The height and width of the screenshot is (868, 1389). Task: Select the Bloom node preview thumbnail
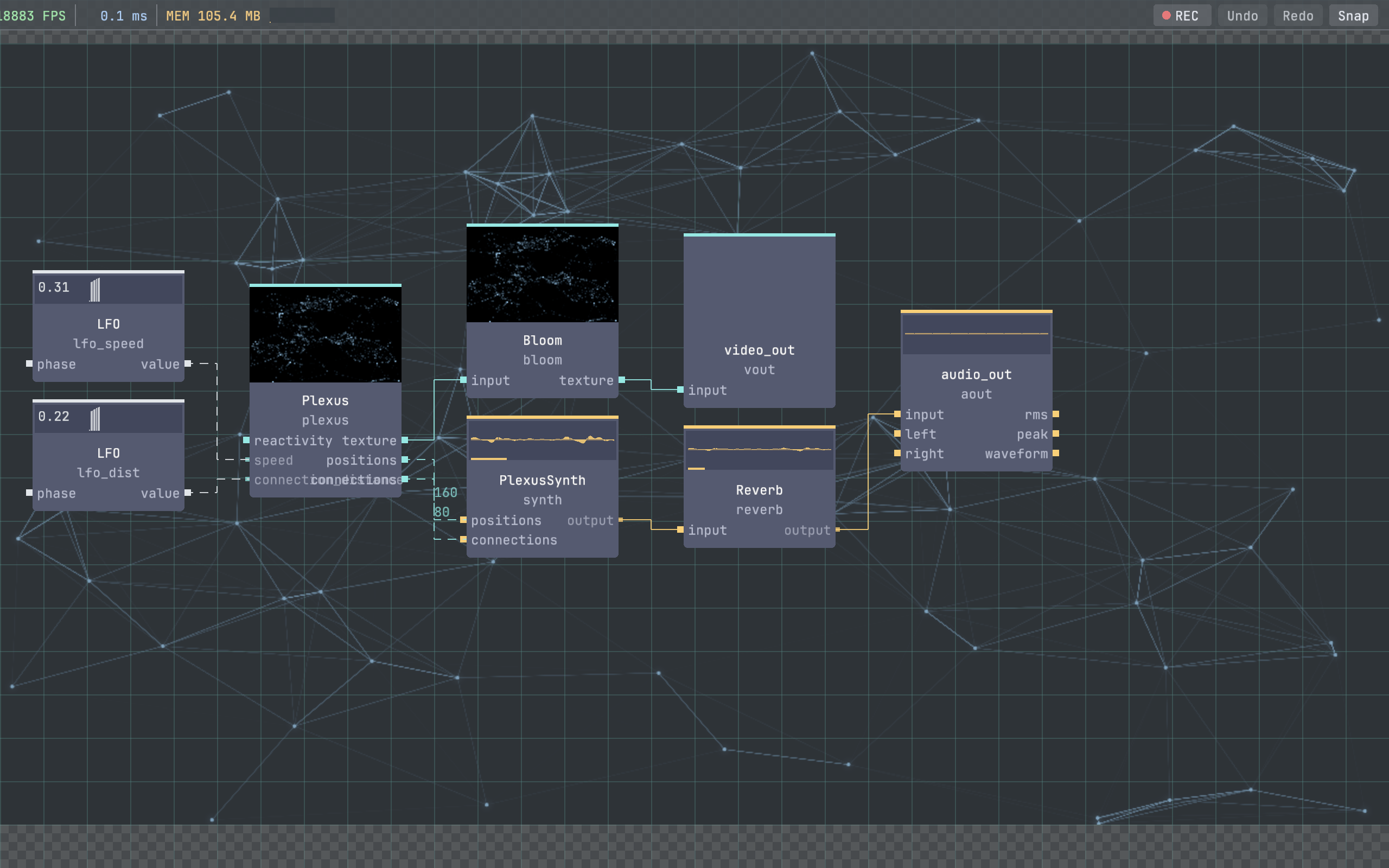click(x=543, y=274)
